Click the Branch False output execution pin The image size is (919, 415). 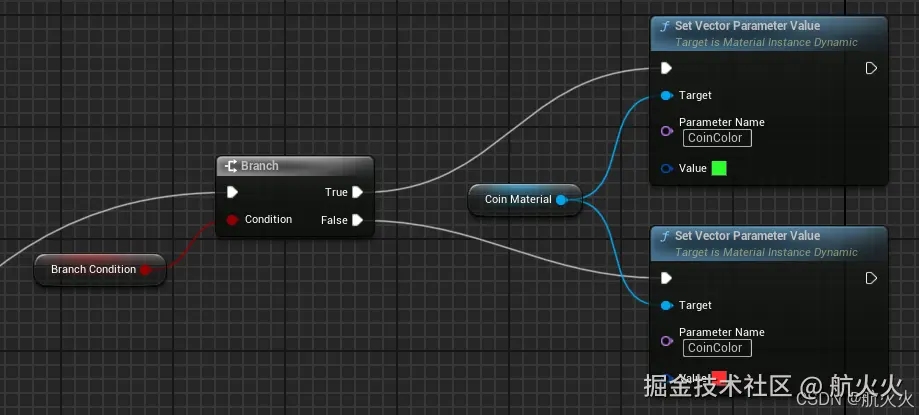358,220
